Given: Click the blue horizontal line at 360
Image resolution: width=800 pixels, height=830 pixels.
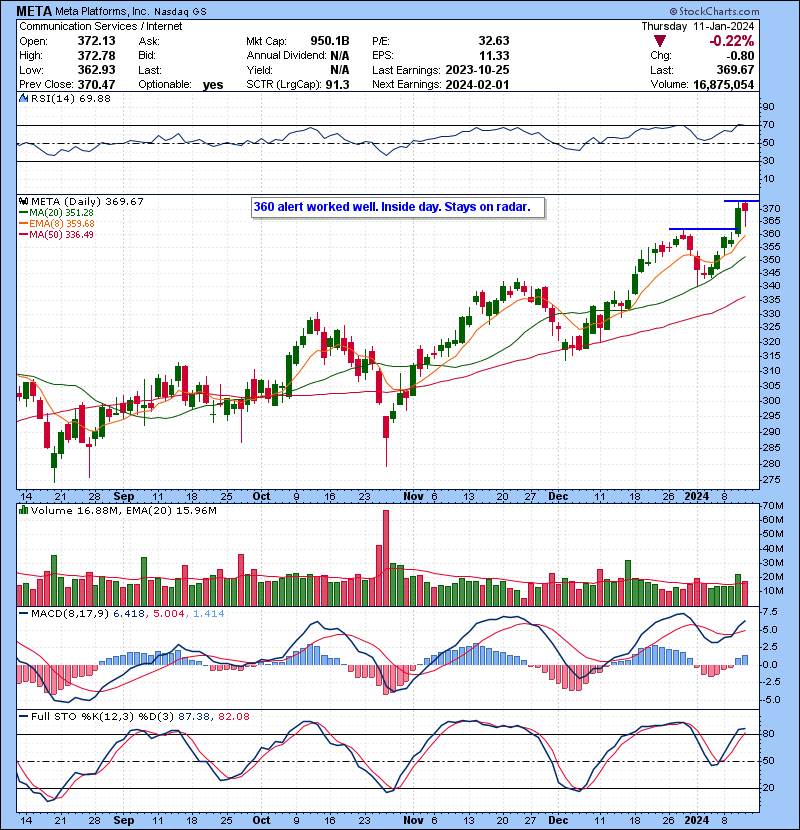Looking at the screenshot, I should coord(703,229).
